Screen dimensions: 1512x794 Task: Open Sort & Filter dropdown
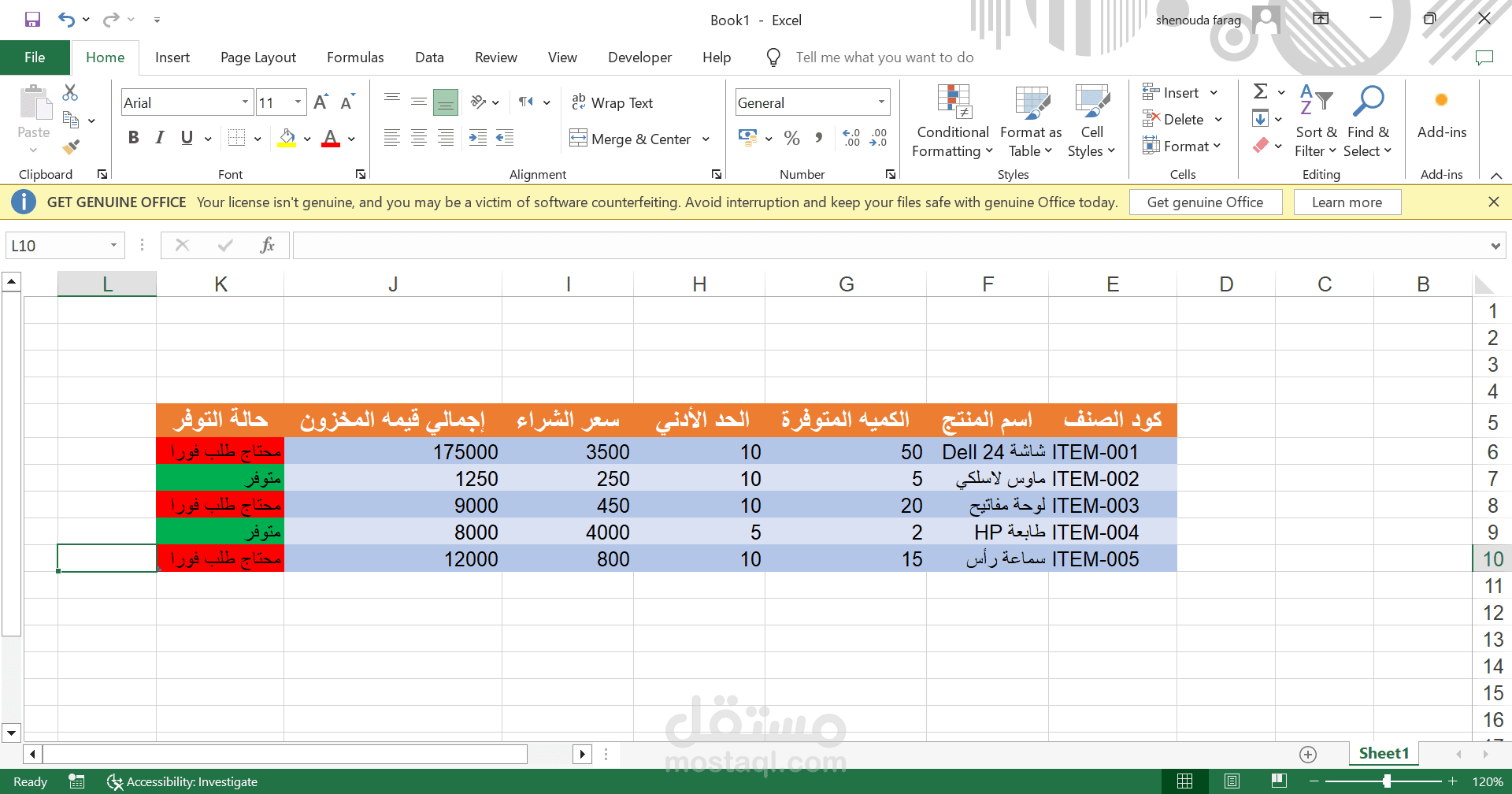[1316, 121]
